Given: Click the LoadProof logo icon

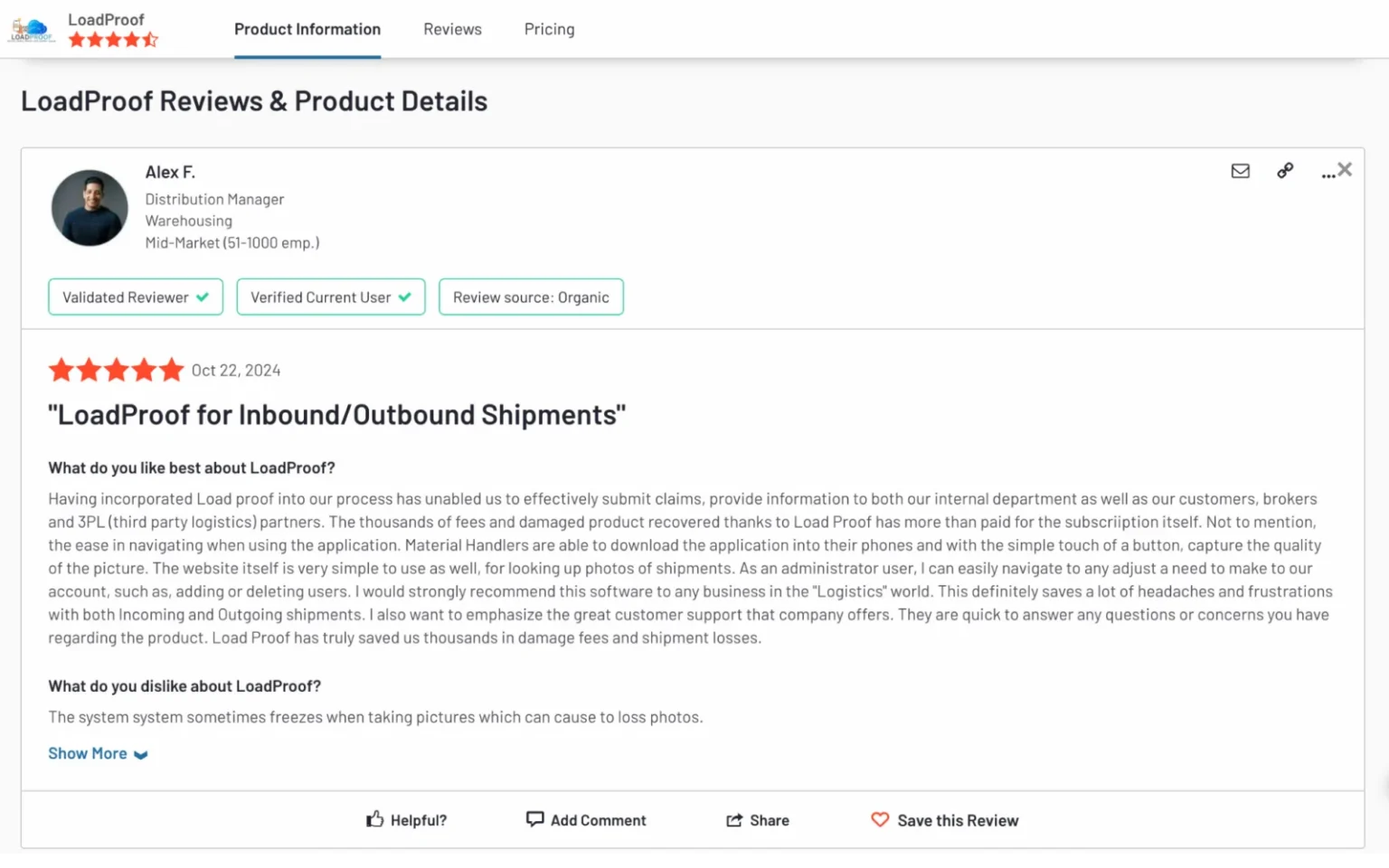Looking at the screenshot, I should coord(32,30).
